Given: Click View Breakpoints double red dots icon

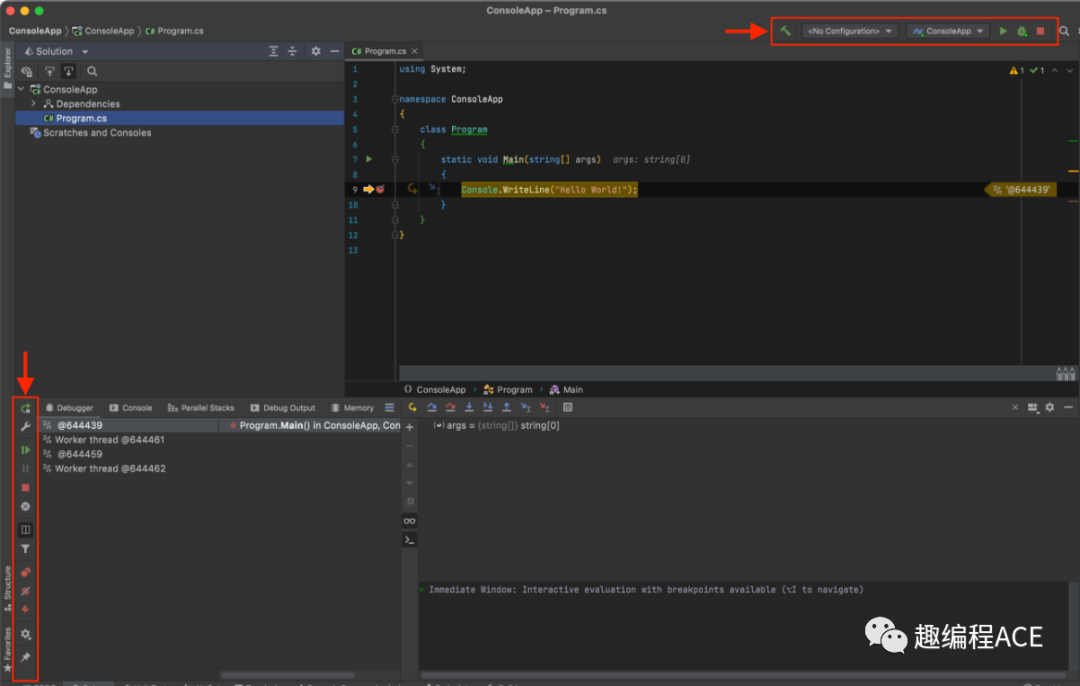Looking at the screenshot, I should (x=26, y=573).
